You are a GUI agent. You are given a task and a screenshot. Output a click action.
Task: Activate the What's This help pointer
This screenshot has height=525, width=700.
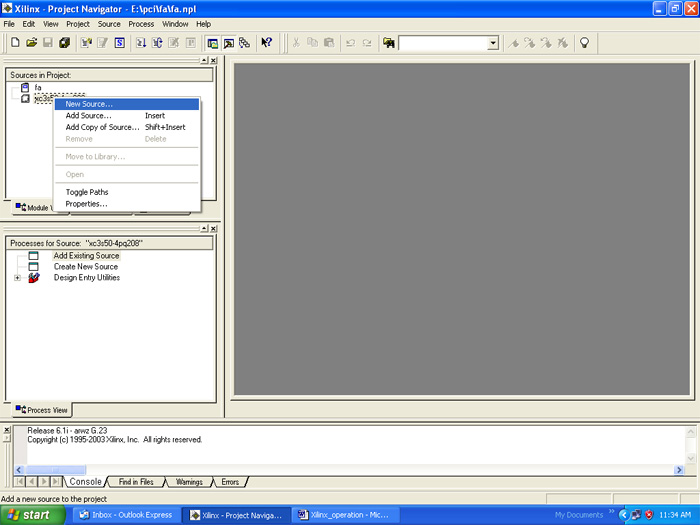tap(267, 43)
